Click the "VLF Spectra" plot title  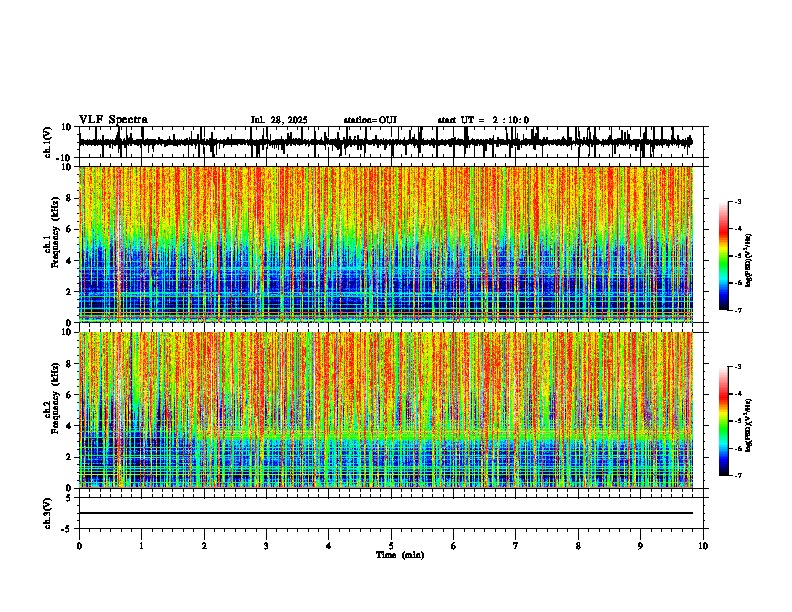[113, 120]
